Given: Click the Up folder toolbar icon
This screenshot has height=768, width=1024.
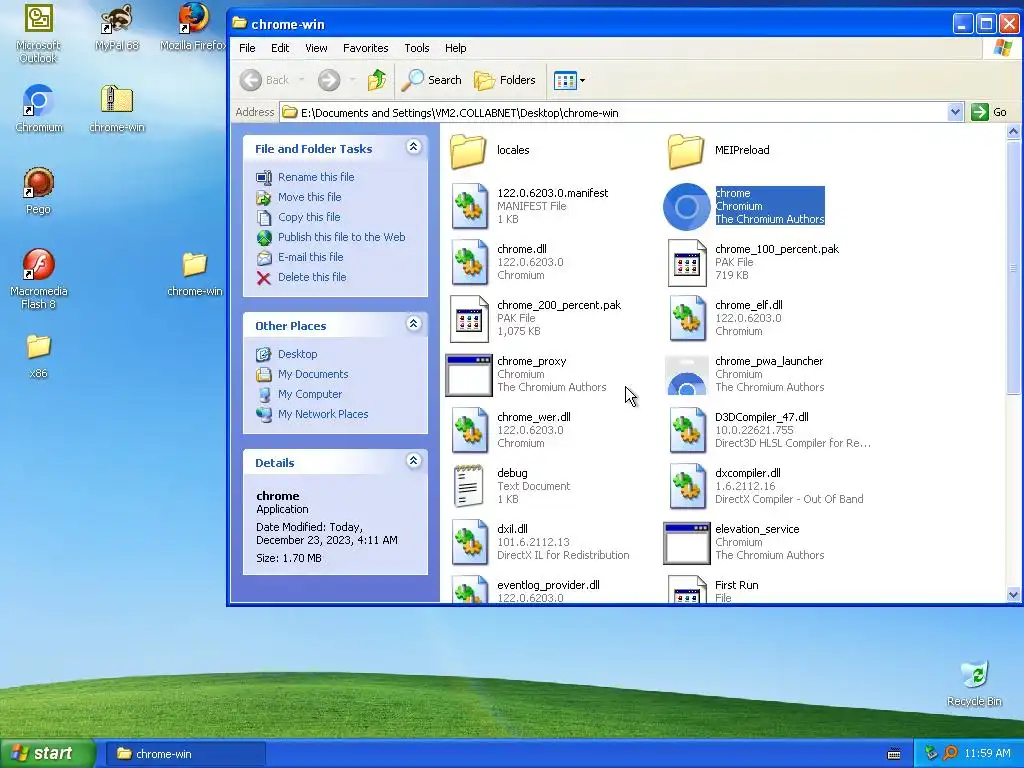Looking at the screenshot, I should click(x=377, y=80).
